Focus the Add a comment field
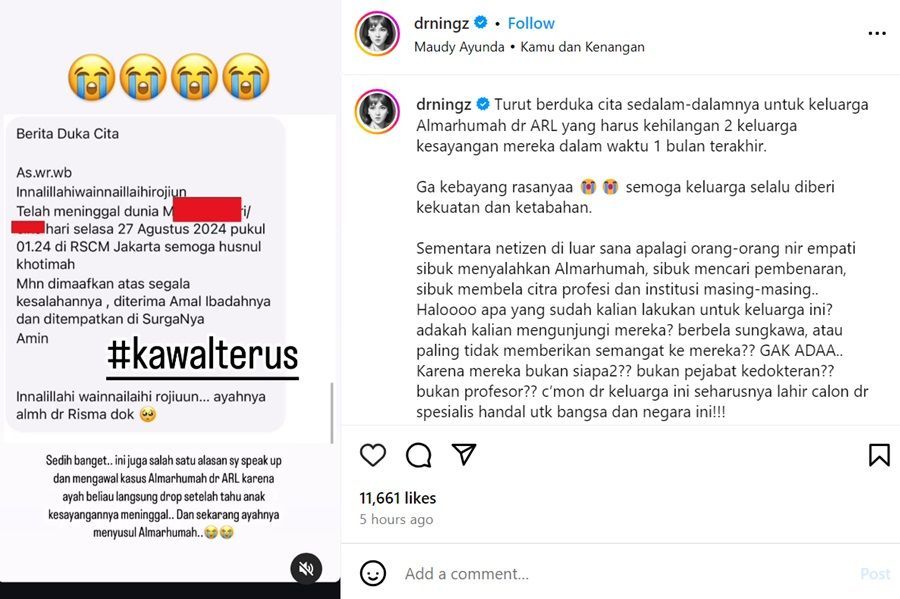The width and height of the screenshot is (900, 599). pyautogui.click(x=626, y=574)
